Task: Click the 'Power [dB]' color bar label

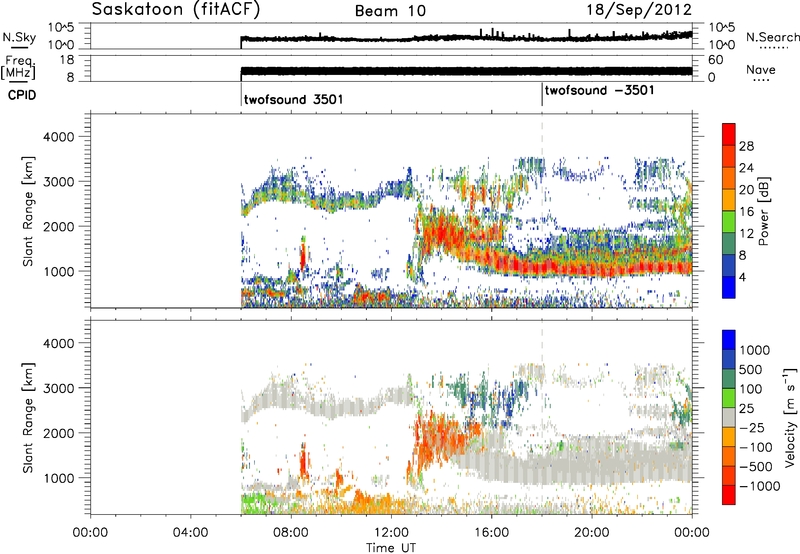Action: (x=764, y=211)
